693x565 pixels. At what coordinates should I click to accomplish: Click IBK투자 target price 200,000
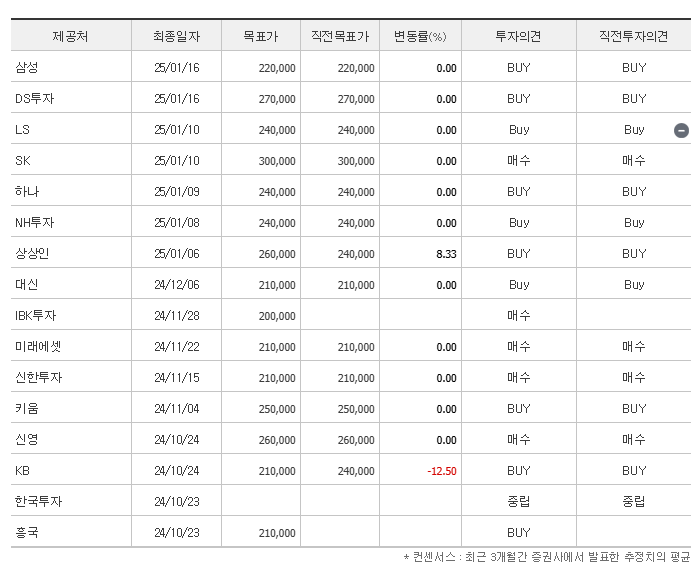tap(277, 316)
